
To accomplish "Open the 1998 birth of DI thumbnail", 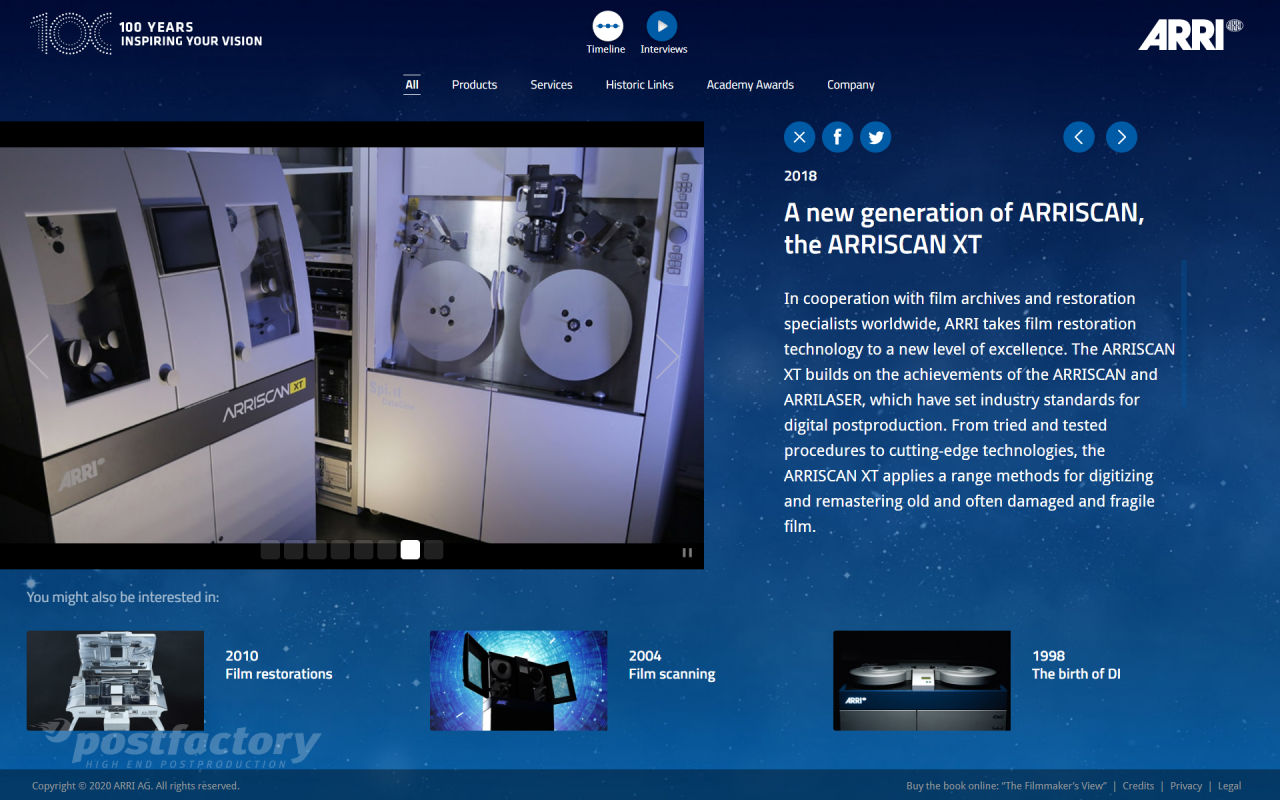I will (922, 680).
